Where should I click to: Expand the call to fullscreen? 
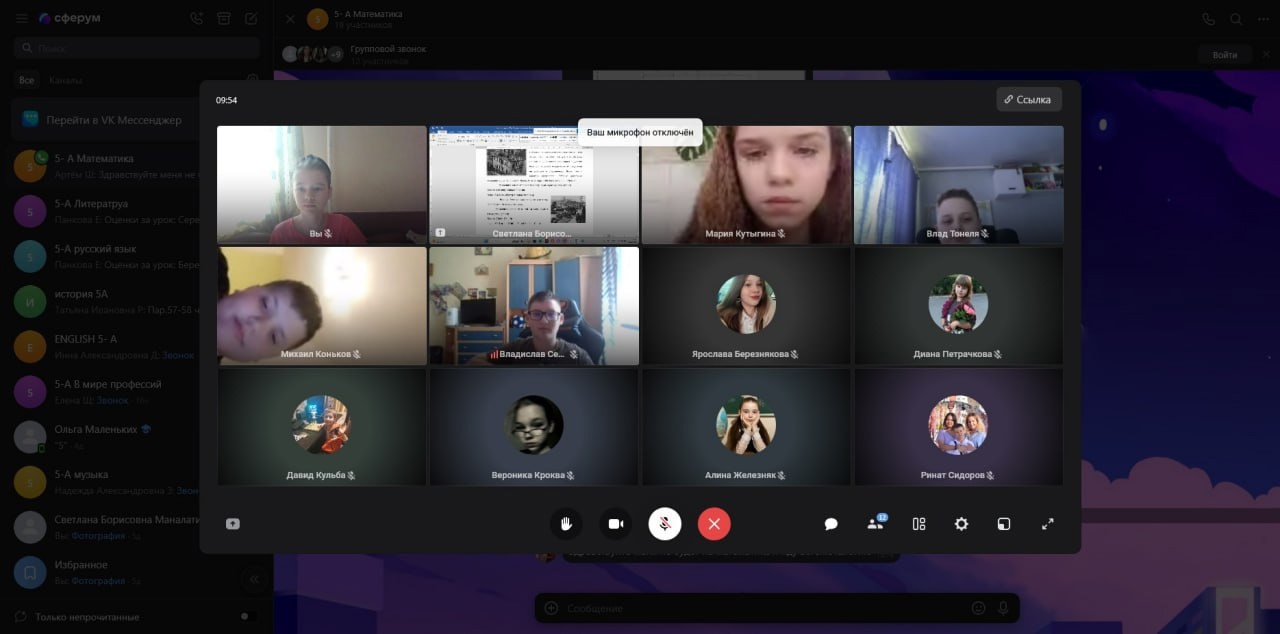(1048, 524)
